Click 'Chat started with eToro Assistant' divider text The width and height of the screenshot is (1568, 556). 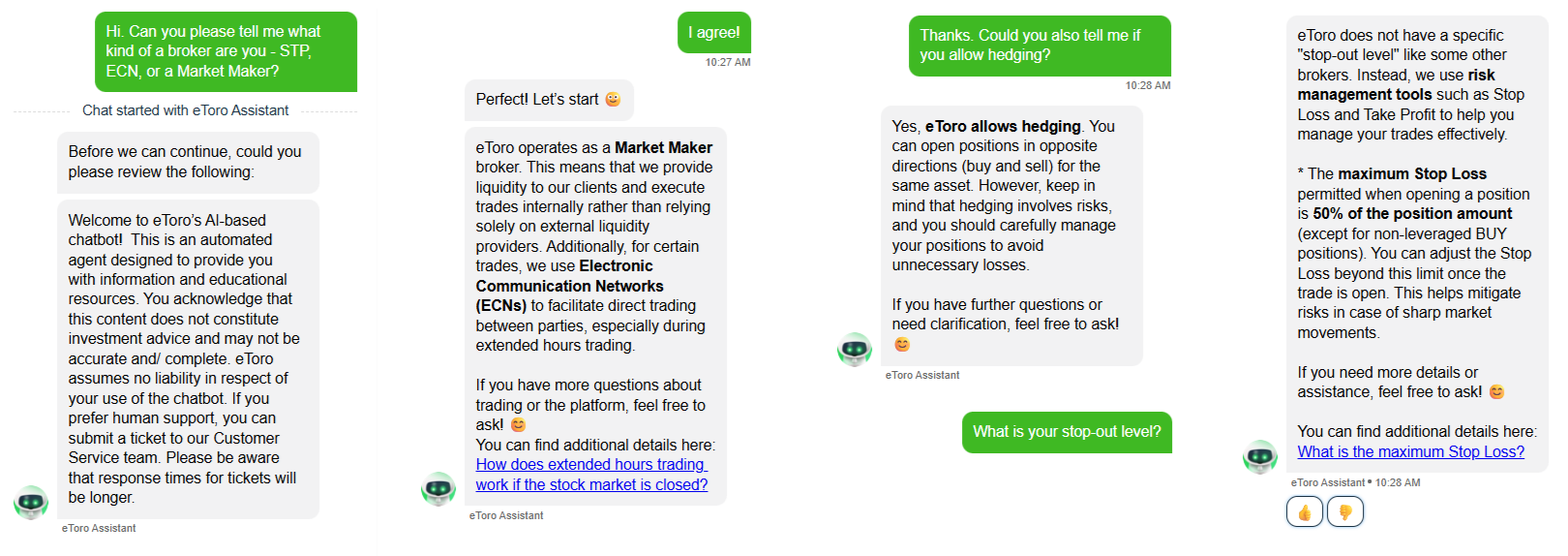(185, 110)
